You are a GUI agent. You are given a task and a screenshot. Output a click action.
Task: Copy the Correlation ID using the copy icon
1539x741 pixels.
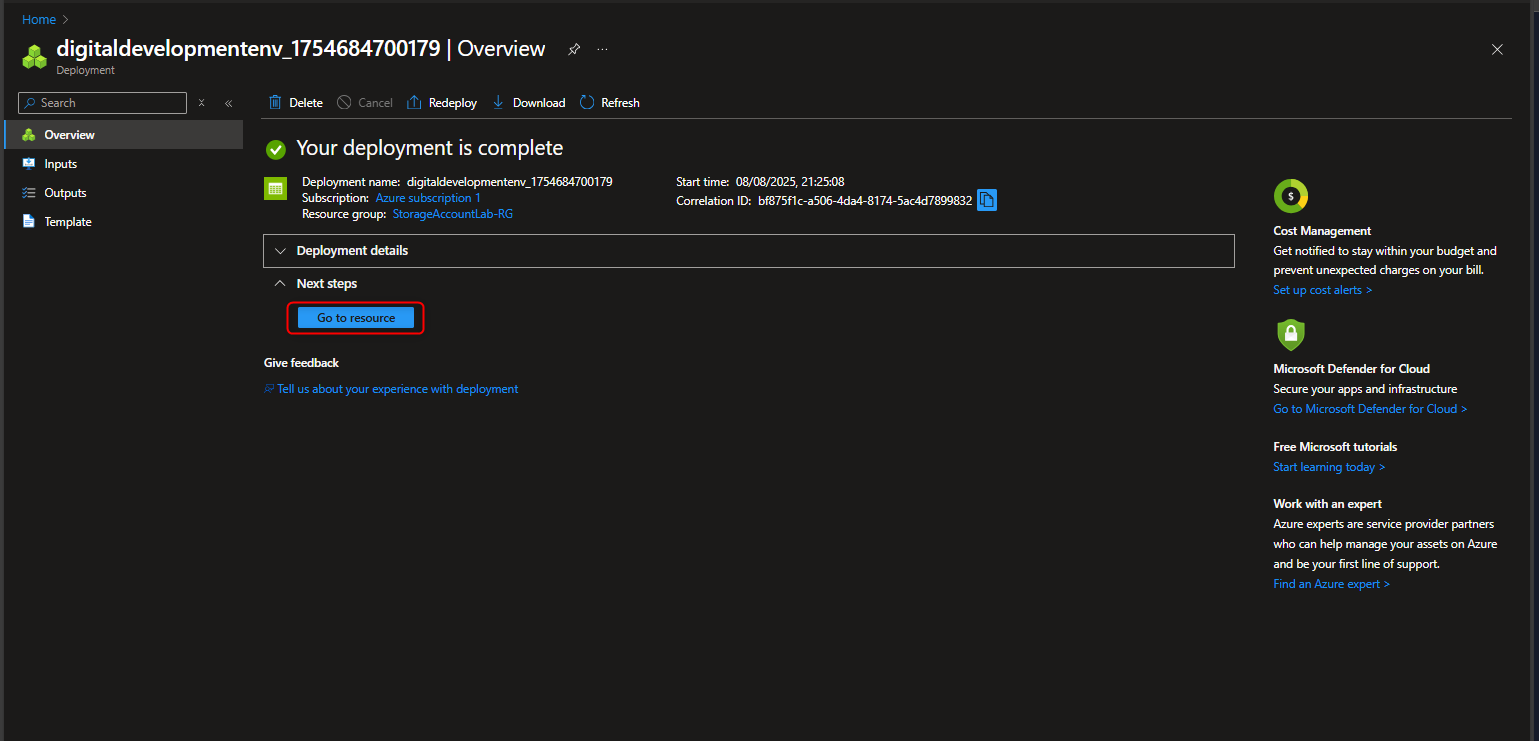(x=986, y=200)
